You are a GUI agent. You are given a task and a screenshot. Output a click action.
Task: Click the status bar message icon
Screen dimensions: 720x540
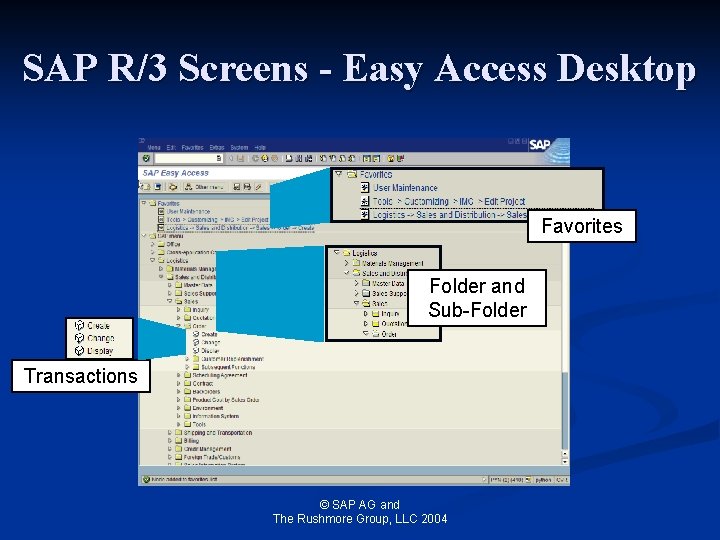coord(146,479)
